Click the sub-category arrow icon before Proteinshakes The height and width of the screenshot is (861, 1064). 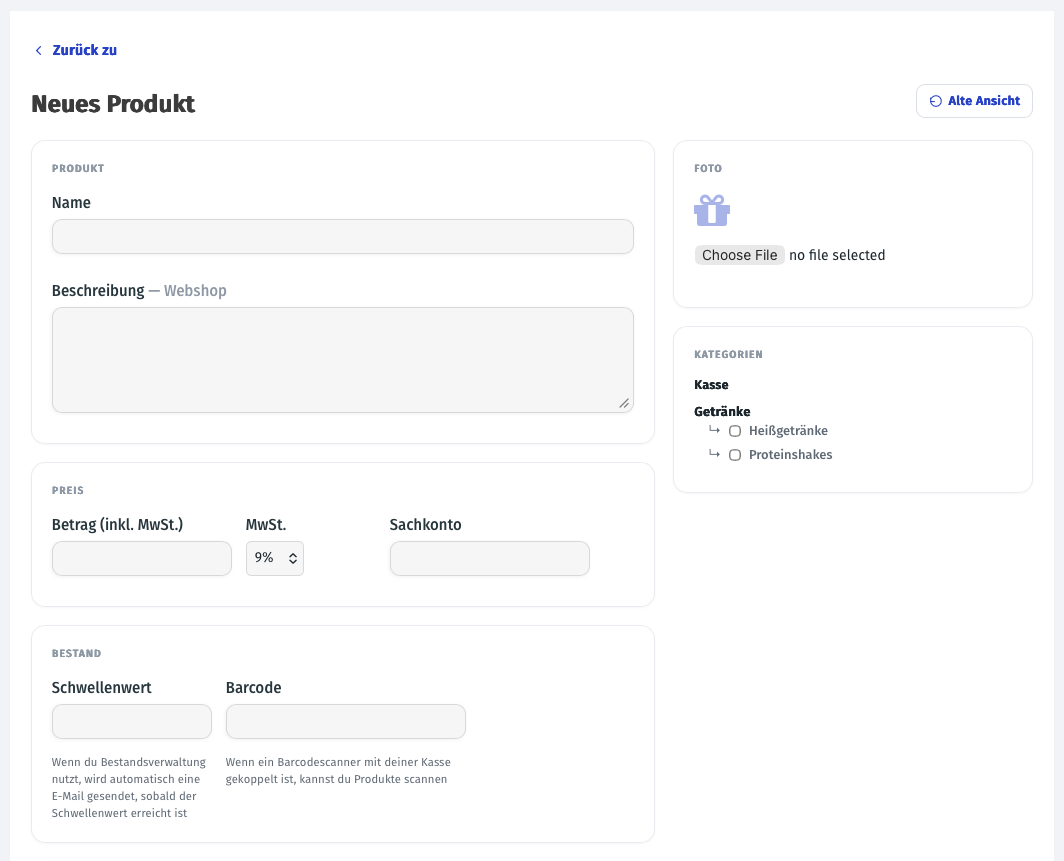[714, 454]
